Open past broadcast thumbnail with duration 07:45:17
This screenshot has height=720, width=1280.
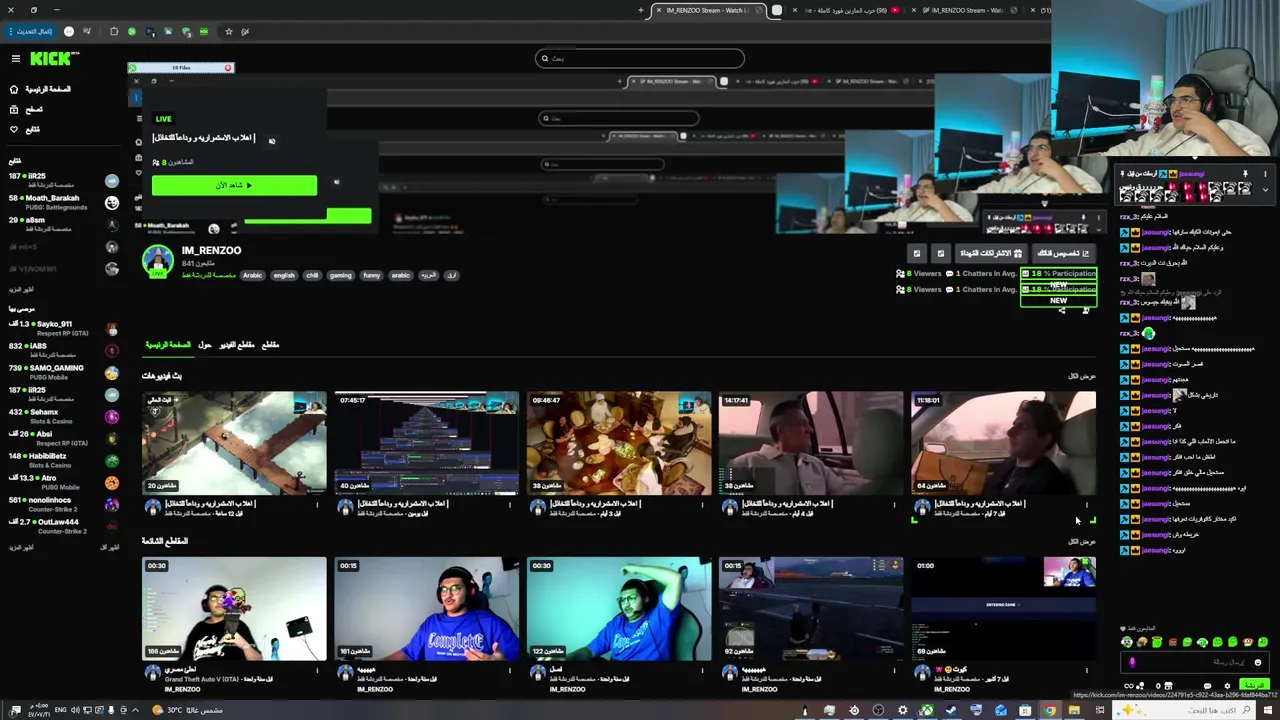point(427,443)
